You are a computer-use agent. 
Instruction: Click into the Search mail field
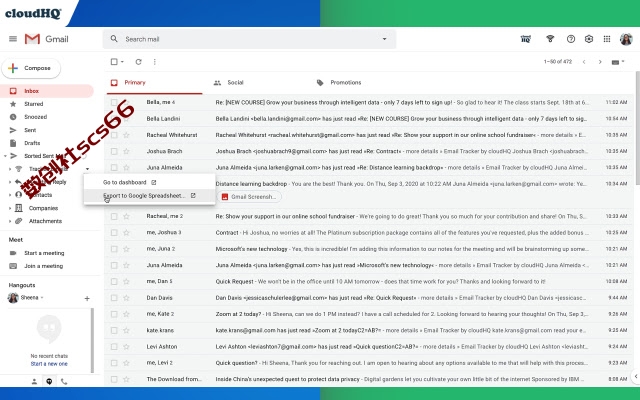point(249,39)
